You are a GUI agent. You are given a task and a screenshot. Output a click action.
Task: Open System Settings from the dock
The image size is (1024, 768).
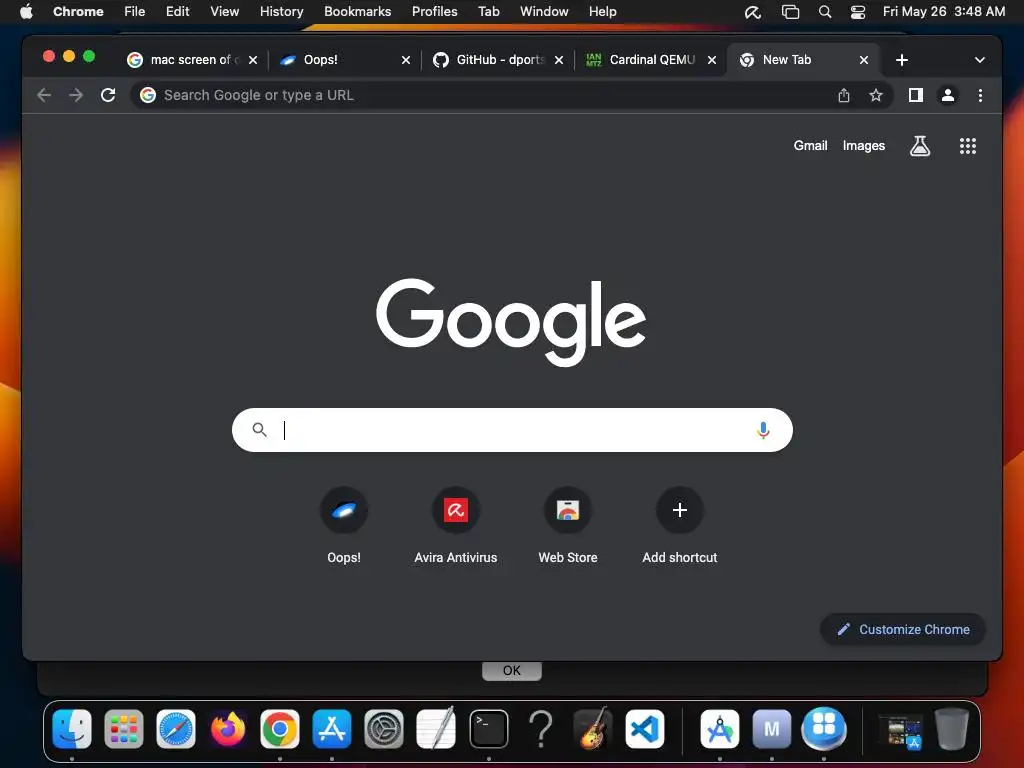point(384,729)
